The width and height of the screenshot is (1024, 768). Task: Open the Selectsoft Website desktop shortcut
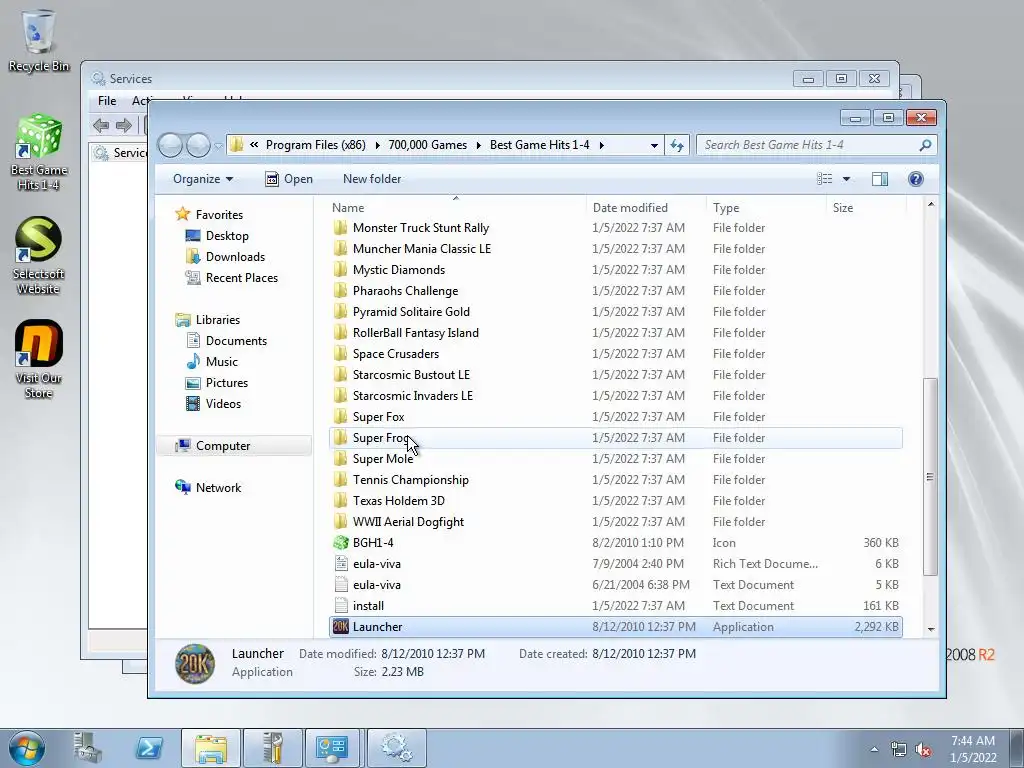39,255
